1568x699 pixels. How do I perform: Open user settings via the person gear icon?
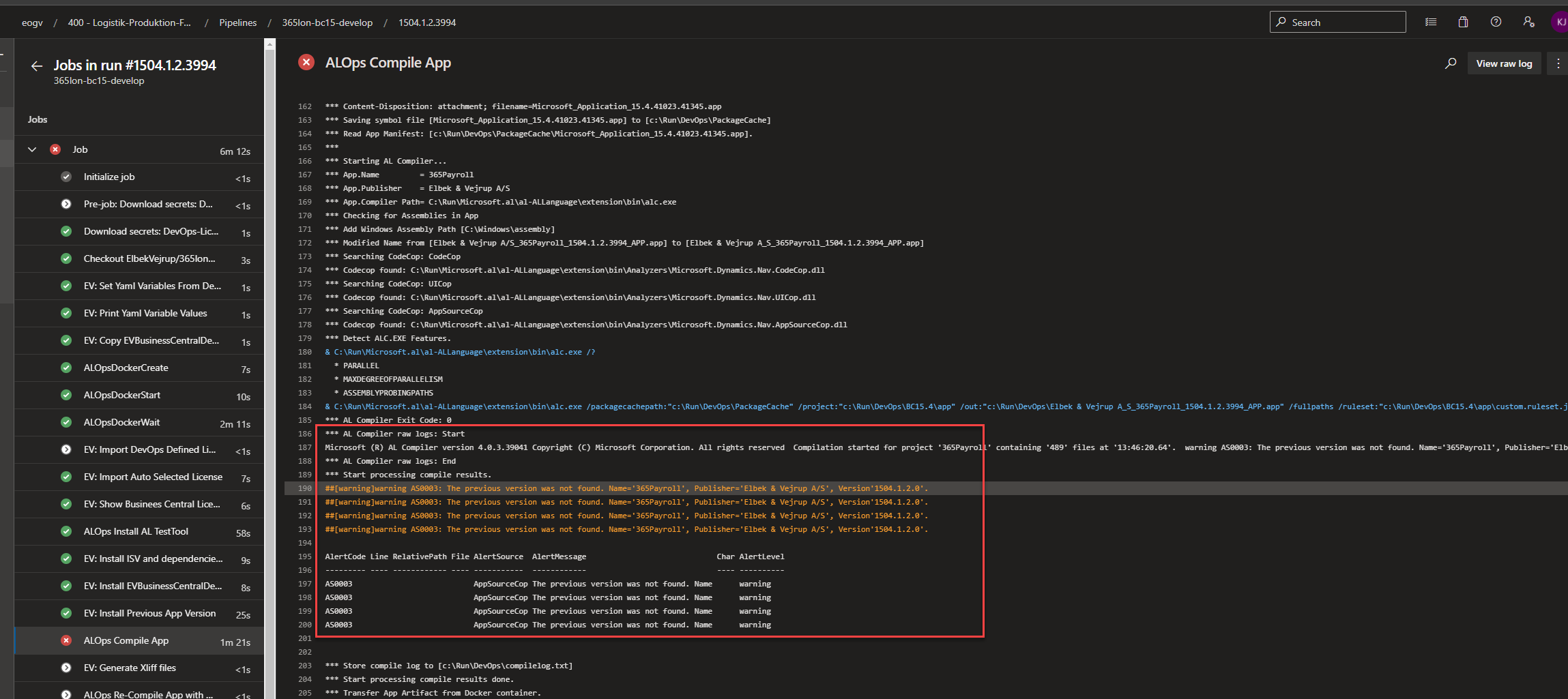1528,22
